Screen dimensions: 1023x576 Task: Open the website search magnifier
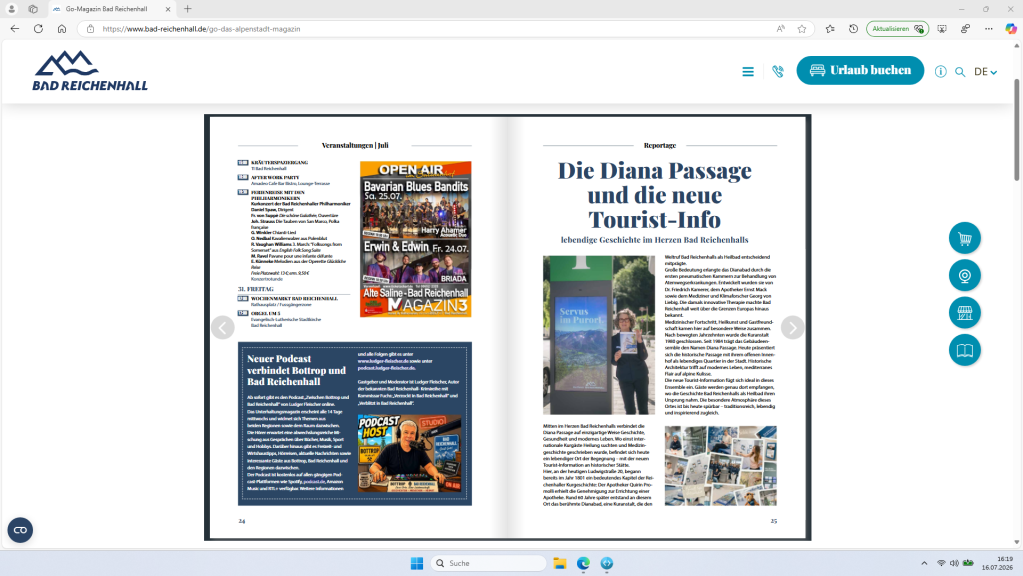tap(960, 72)
